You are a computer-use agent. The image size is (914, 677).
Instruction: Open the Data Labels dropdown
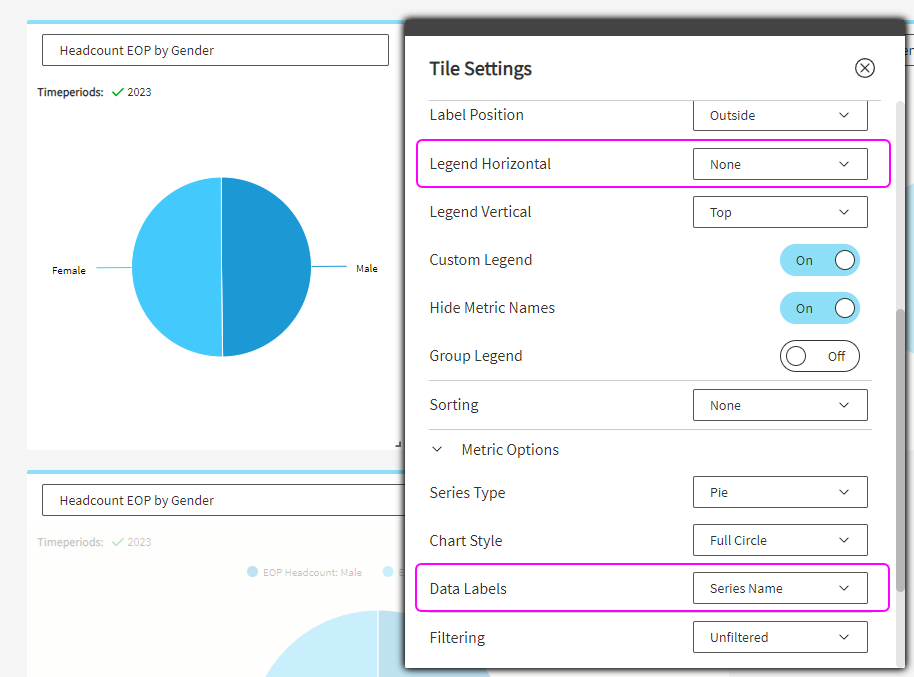click(x=779, y=588)
